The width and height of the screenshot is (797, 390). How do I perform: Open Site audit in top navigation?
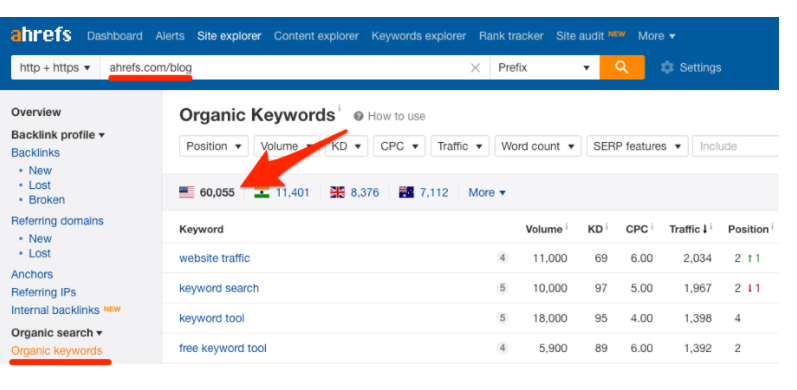pyautogui.click(x=580, y=36)
